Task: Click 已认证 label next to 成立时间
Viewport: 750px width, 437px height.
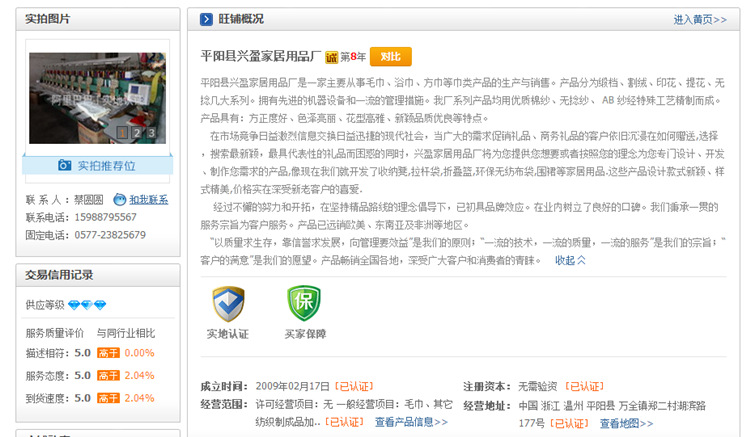Action: [x=354, y=386]
